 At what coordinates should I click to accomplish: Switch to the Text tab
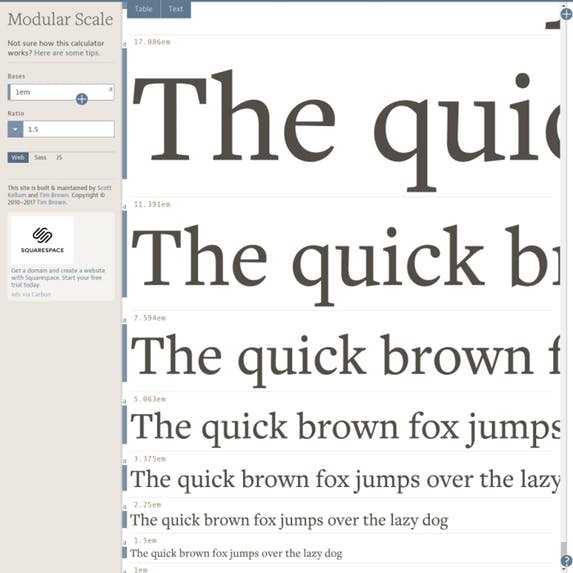pos(176,9)
